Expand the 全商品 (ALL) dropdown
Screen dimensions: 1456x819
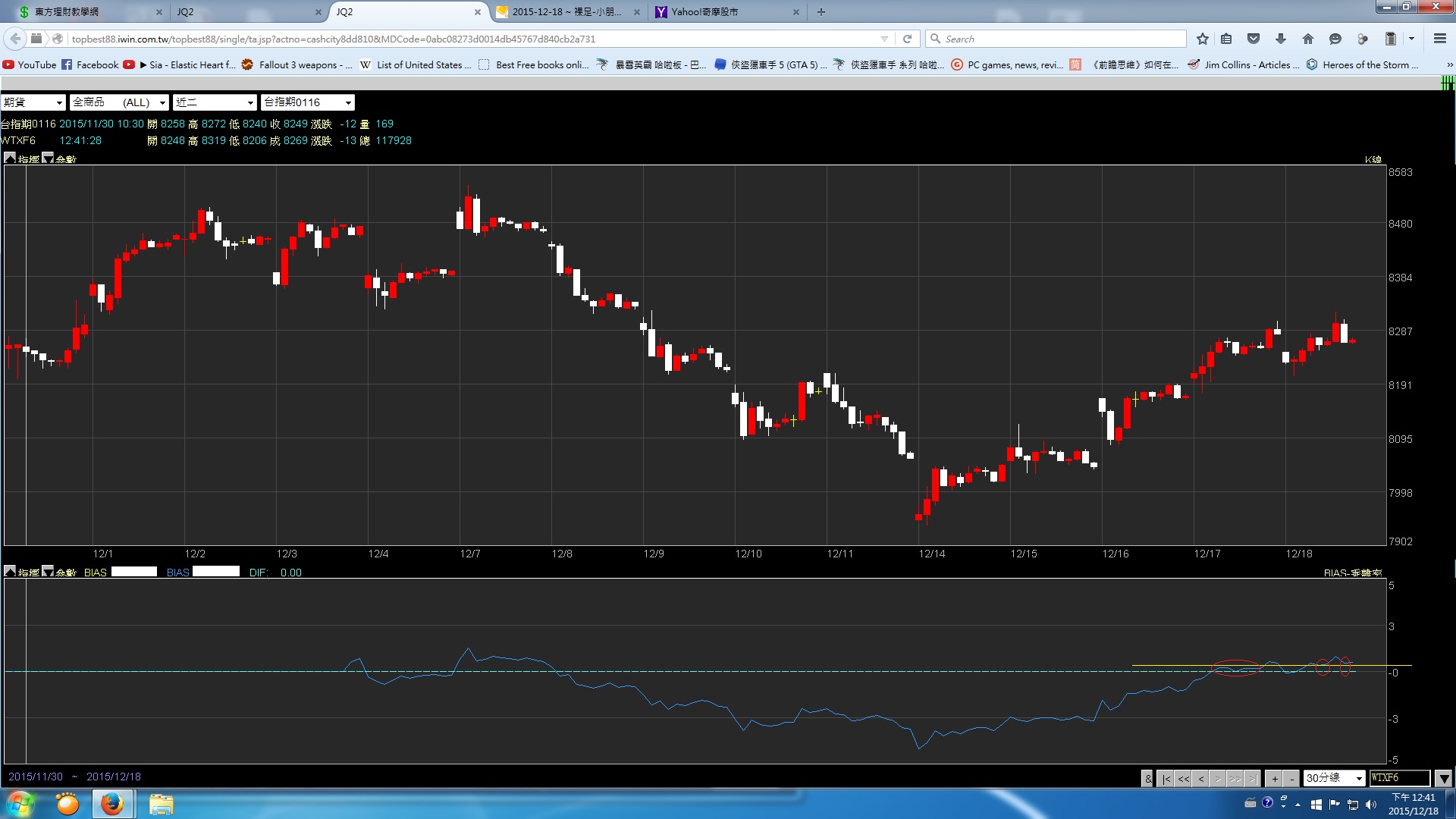tap(119, 102)
